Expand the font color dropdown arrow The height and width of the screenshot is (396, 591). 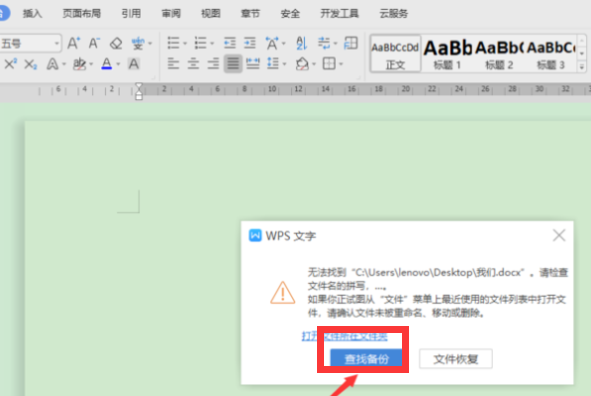(118, 64)
